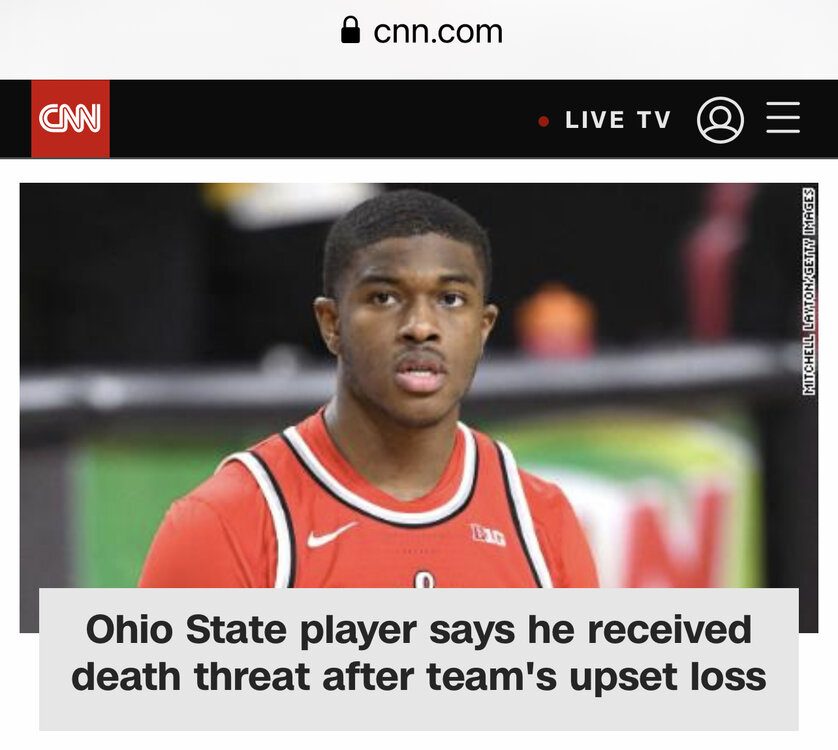Screen dimensions: 838x750
Task: Open the hamburger menu icon
Action: (783, 118)
